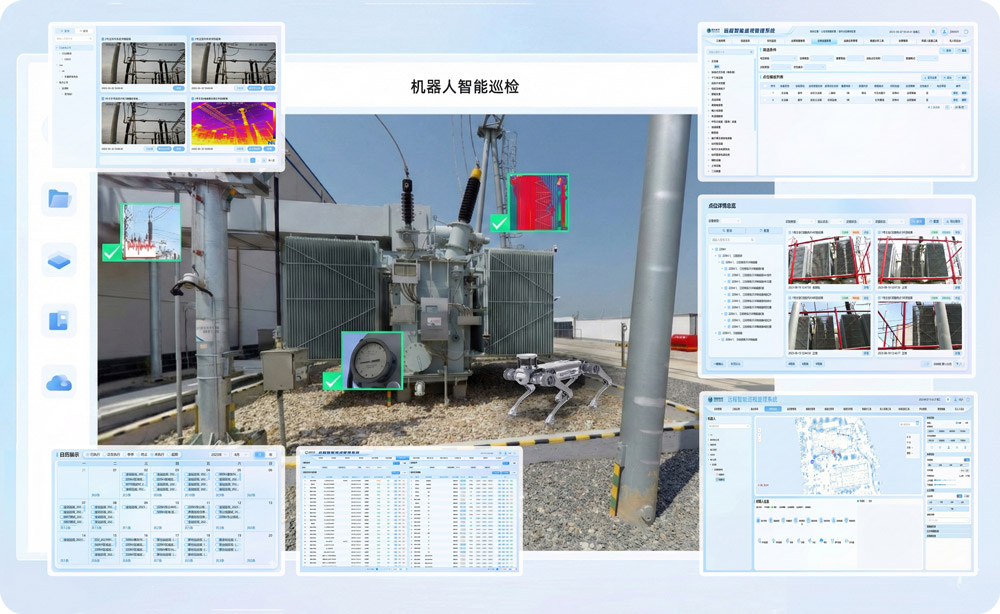Click the cloud icon in left sidebar
Image resolution: width=1000 pixels, height=614 pixels.
click(x=60, y=382)
